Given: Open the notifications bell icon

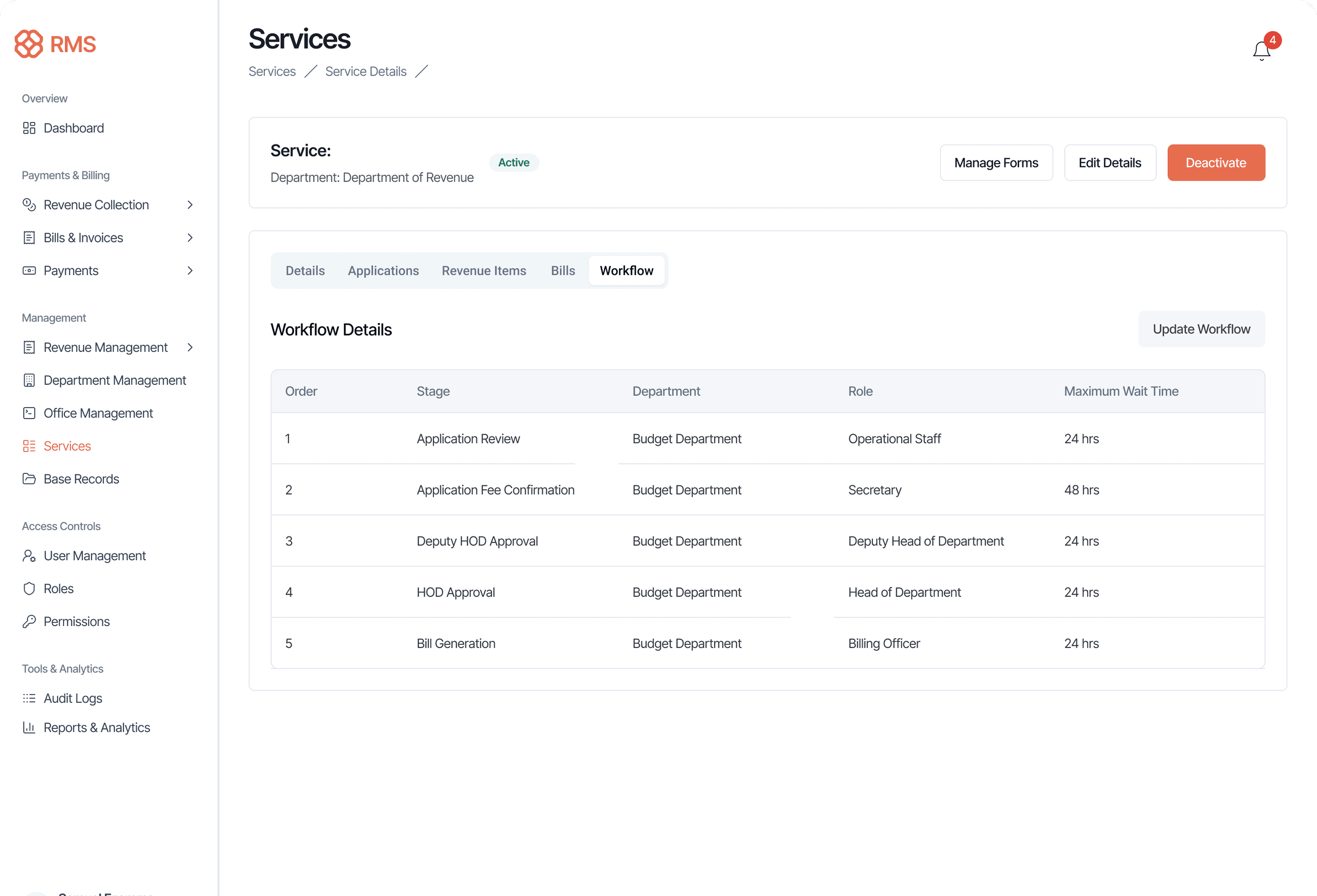Looking at the screenshot, I should pyautogui.click(x=1261, y=51).
